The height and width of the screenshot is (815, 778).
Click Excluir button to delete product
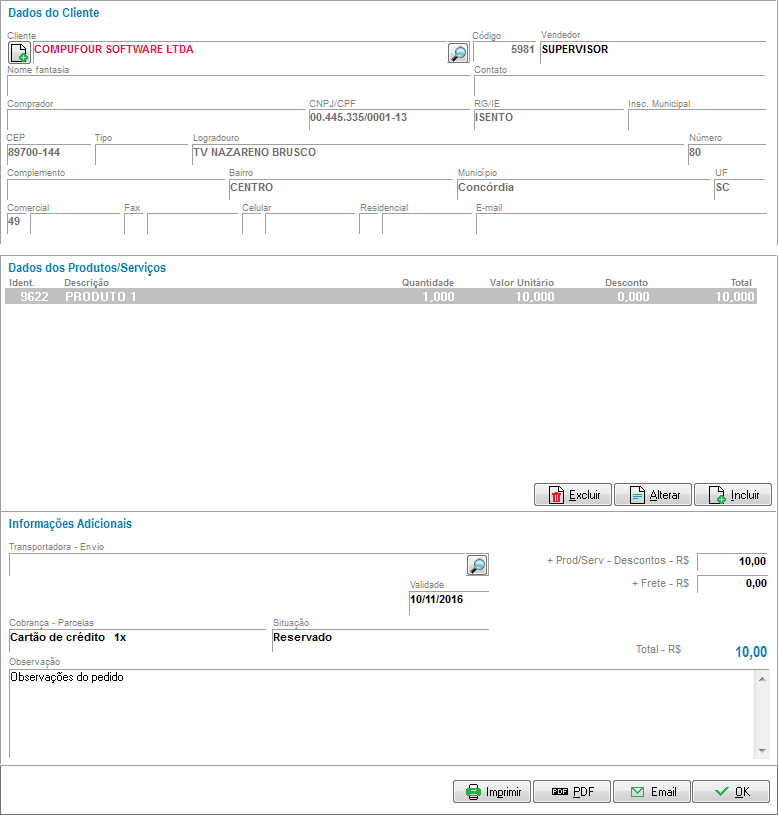pyautogui.click(x=573, y=495)
